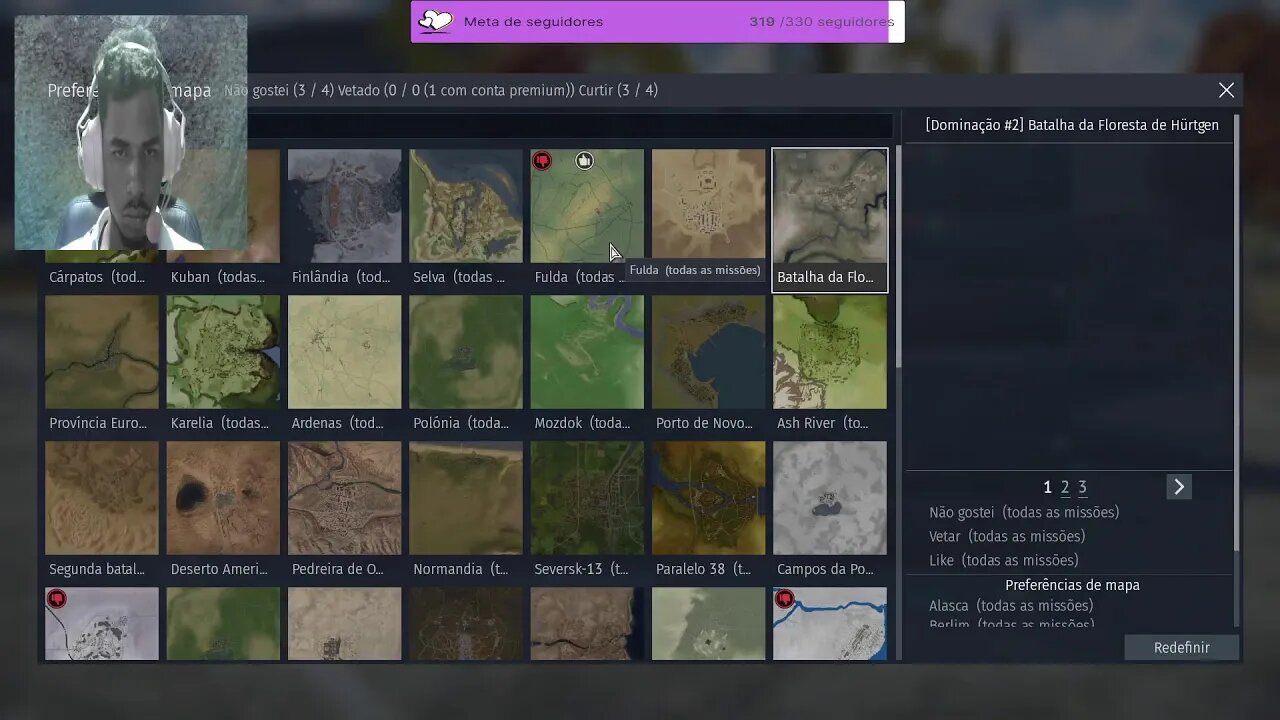Select the Selva map thumbnail
Viewport: 1280px width, 720px height.
coord(466,206)
